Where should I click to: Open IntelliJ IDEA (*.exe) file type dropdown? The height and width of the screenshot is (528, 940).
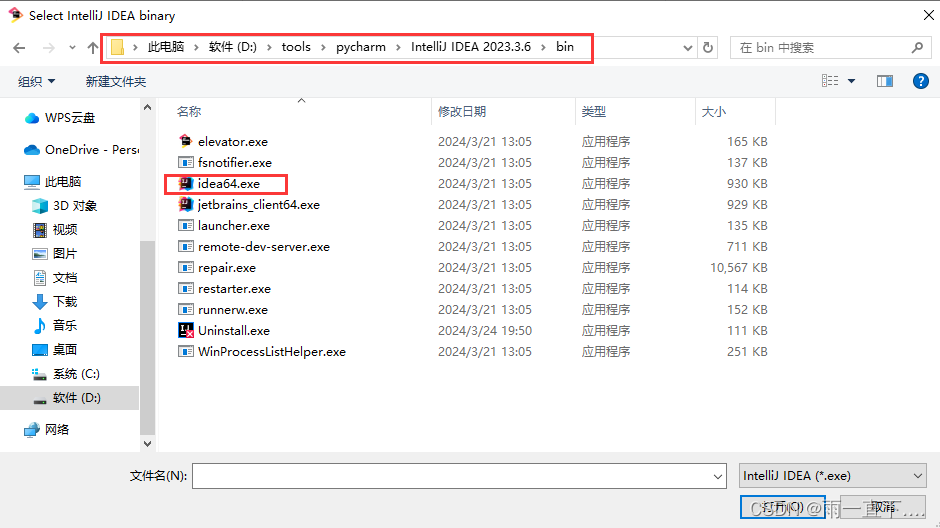point(833,476)
